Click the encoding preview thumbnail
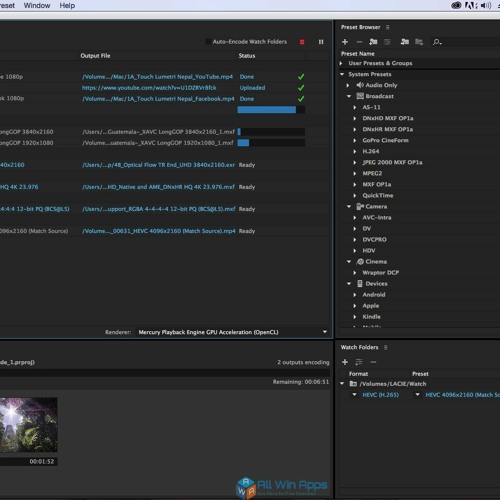The height and width of the screenshot is (500, 500). [x=29, y=424]
